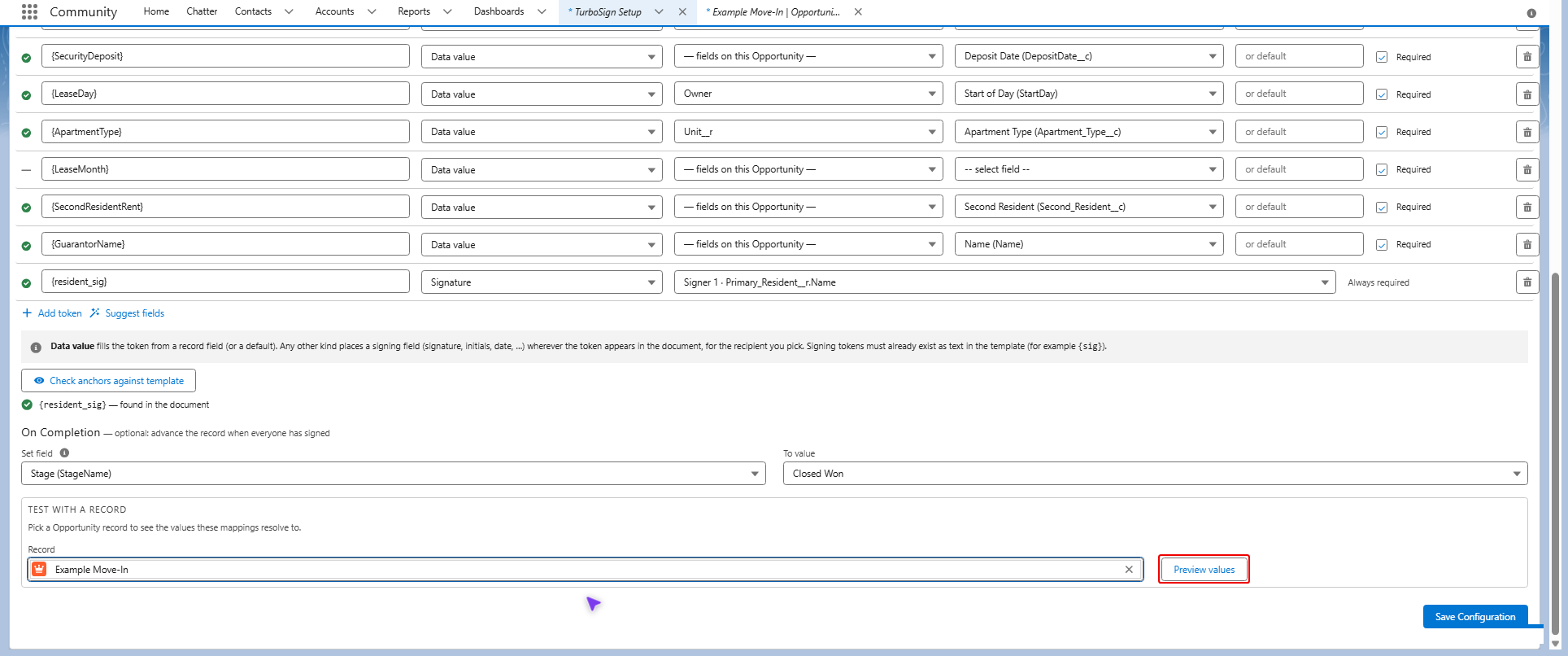The height and width of the screenshot is (656, 1568).
Task: Clear the Example Move-In record selection
Action: 1129,570
